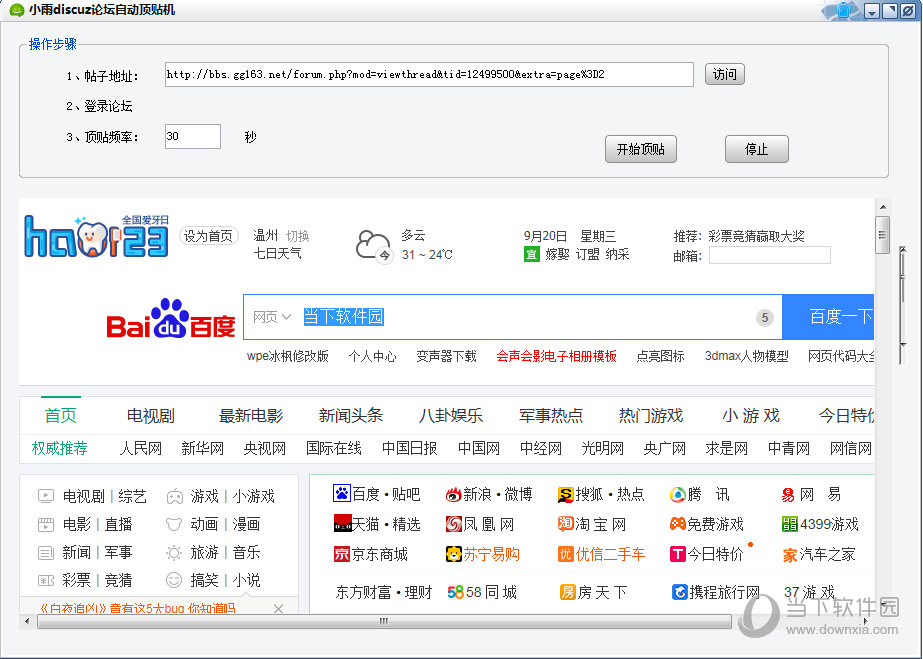Click the 停止 button
The width and height of the screenshot is (923, 659).
tap(756, 149)
